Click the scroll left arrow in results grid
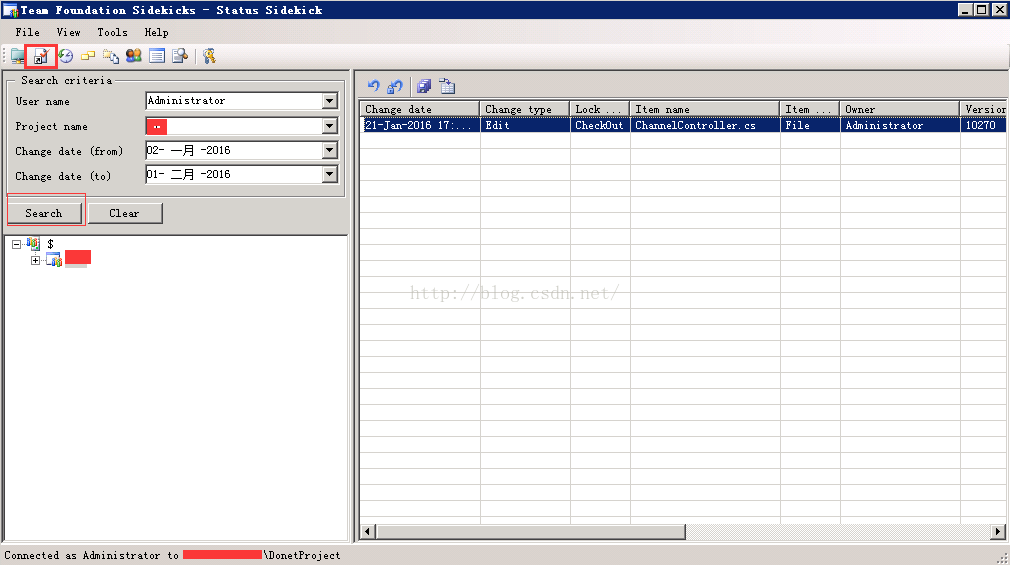Image resolution: width=1010 pixels, height=565 pixels. pyautogui.click(x=368, y=531)
